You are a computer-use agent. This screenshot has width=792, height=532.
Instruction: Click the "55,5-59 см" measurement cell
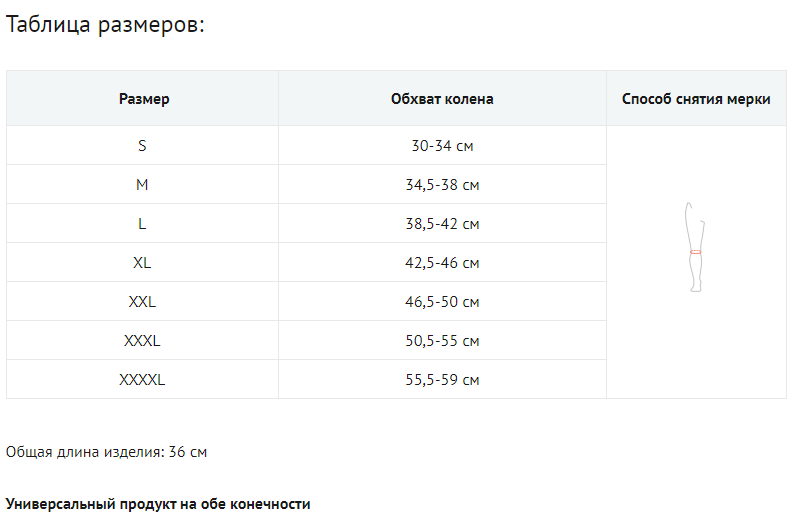(x=442, y=380)
